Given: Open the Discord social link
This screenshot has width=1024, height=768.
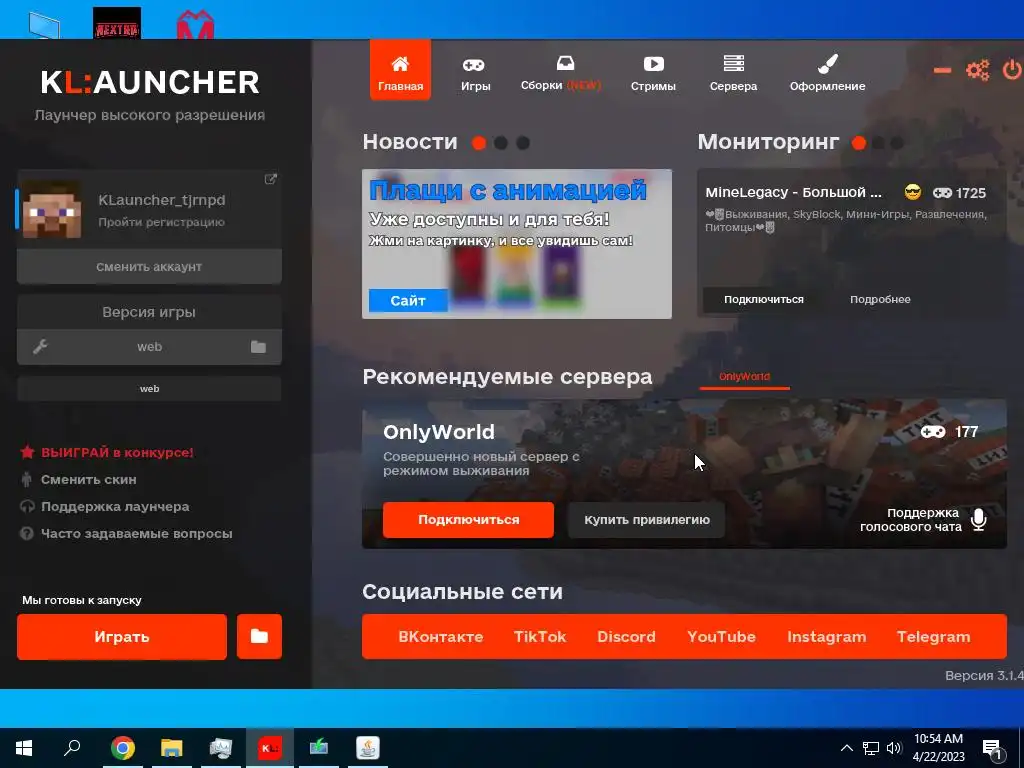Looking at the screenshot, I should click(x=626, y=637).
